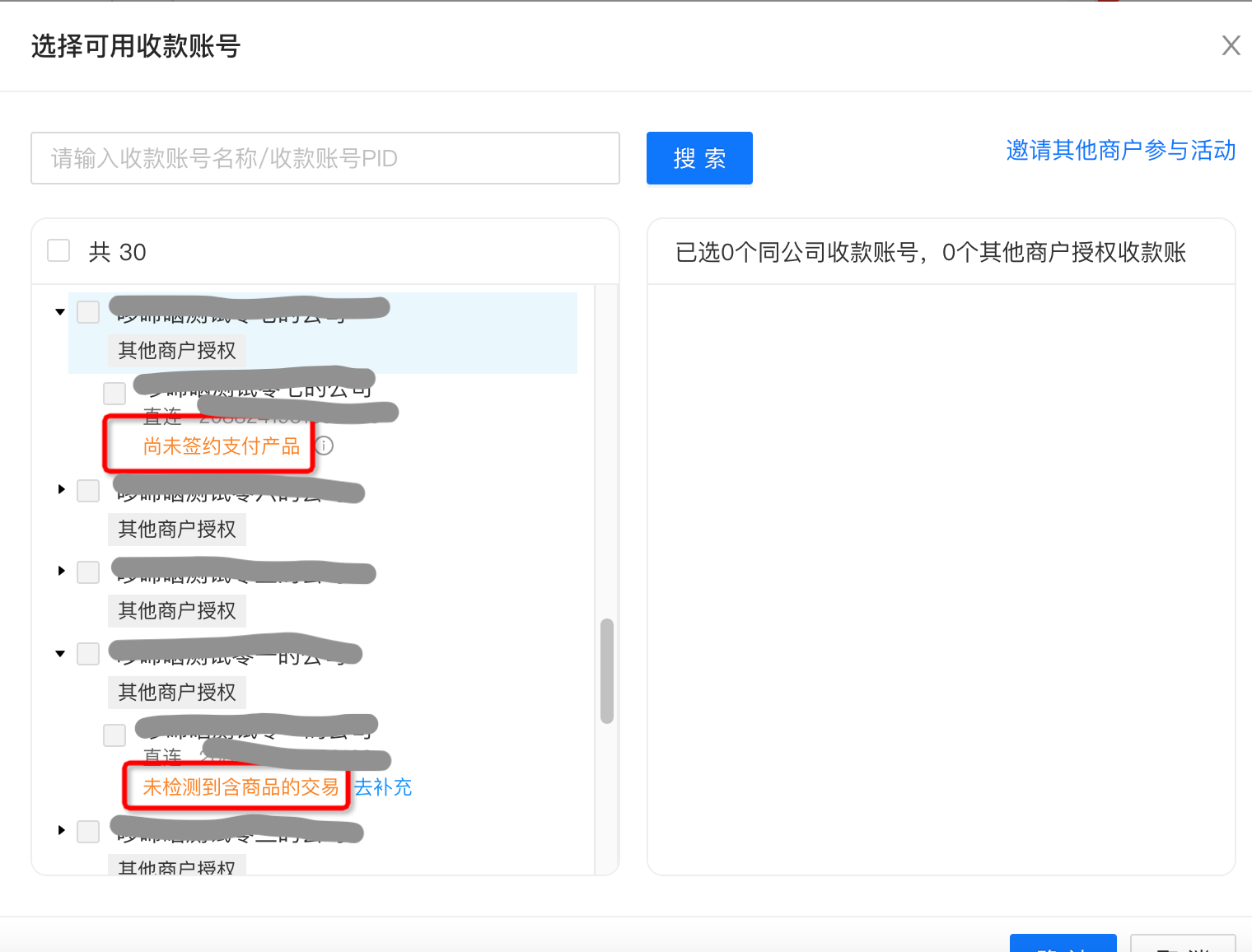The image size is (1252, 952).
Task: Click the 去补充 link
Action: (x=383, y=787)
